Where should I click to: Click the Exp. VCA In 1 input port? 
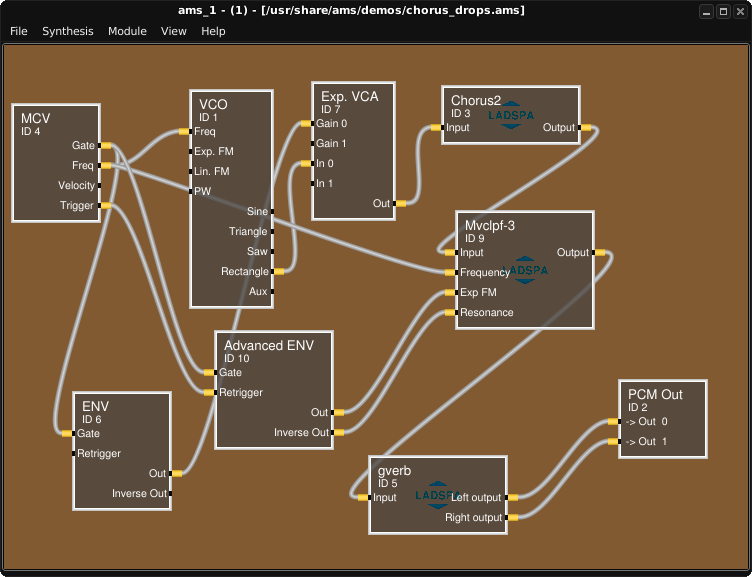click(313, 184)
